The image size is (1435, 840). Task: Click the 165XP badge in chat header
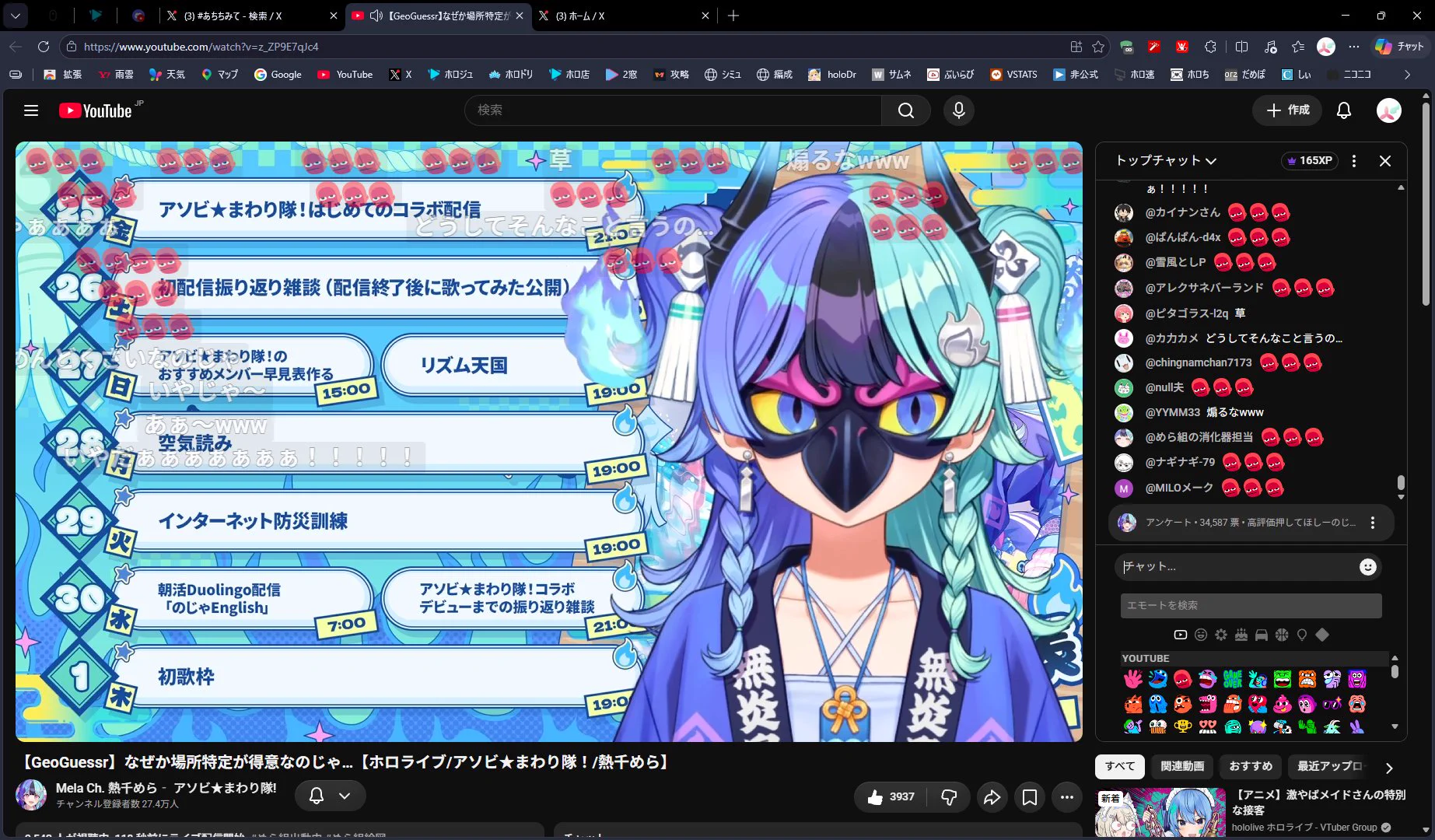[1309, 161]
